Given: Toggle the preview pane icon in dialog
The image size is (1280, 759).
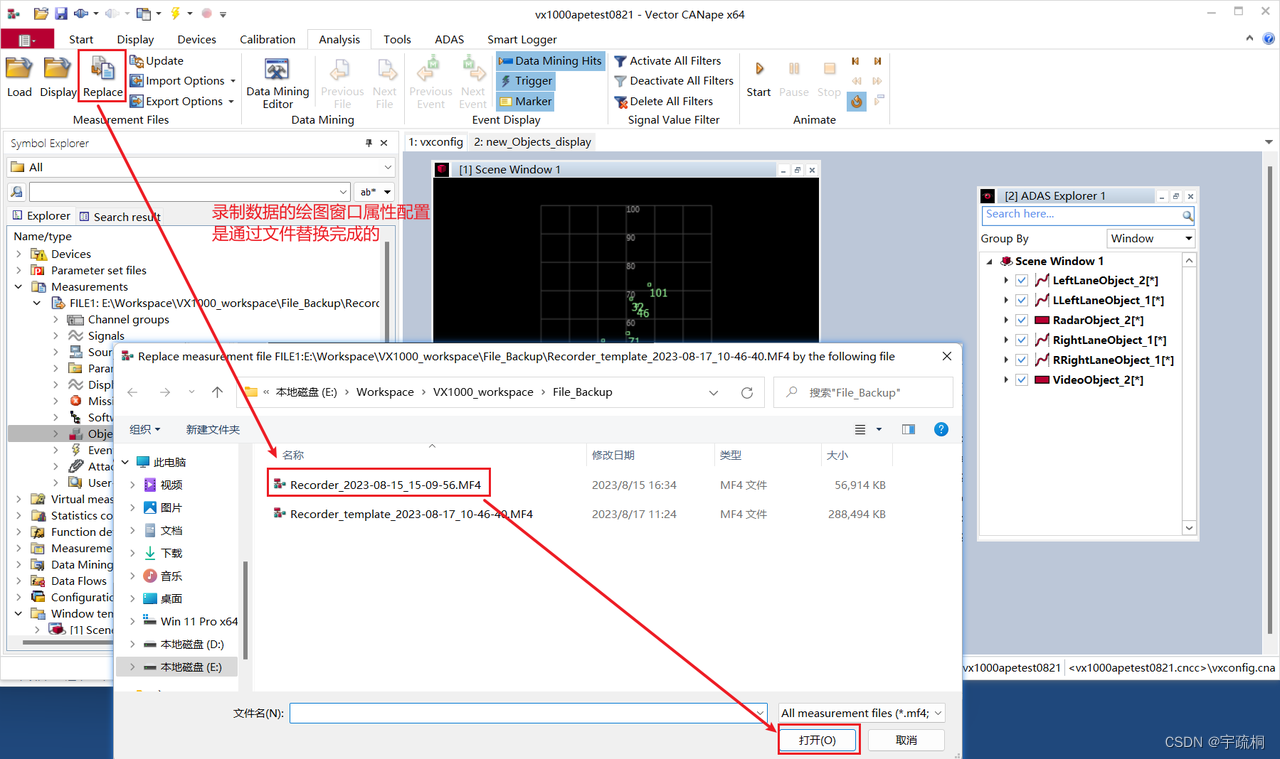Looking at the screenshot, I should click(908, 429).
